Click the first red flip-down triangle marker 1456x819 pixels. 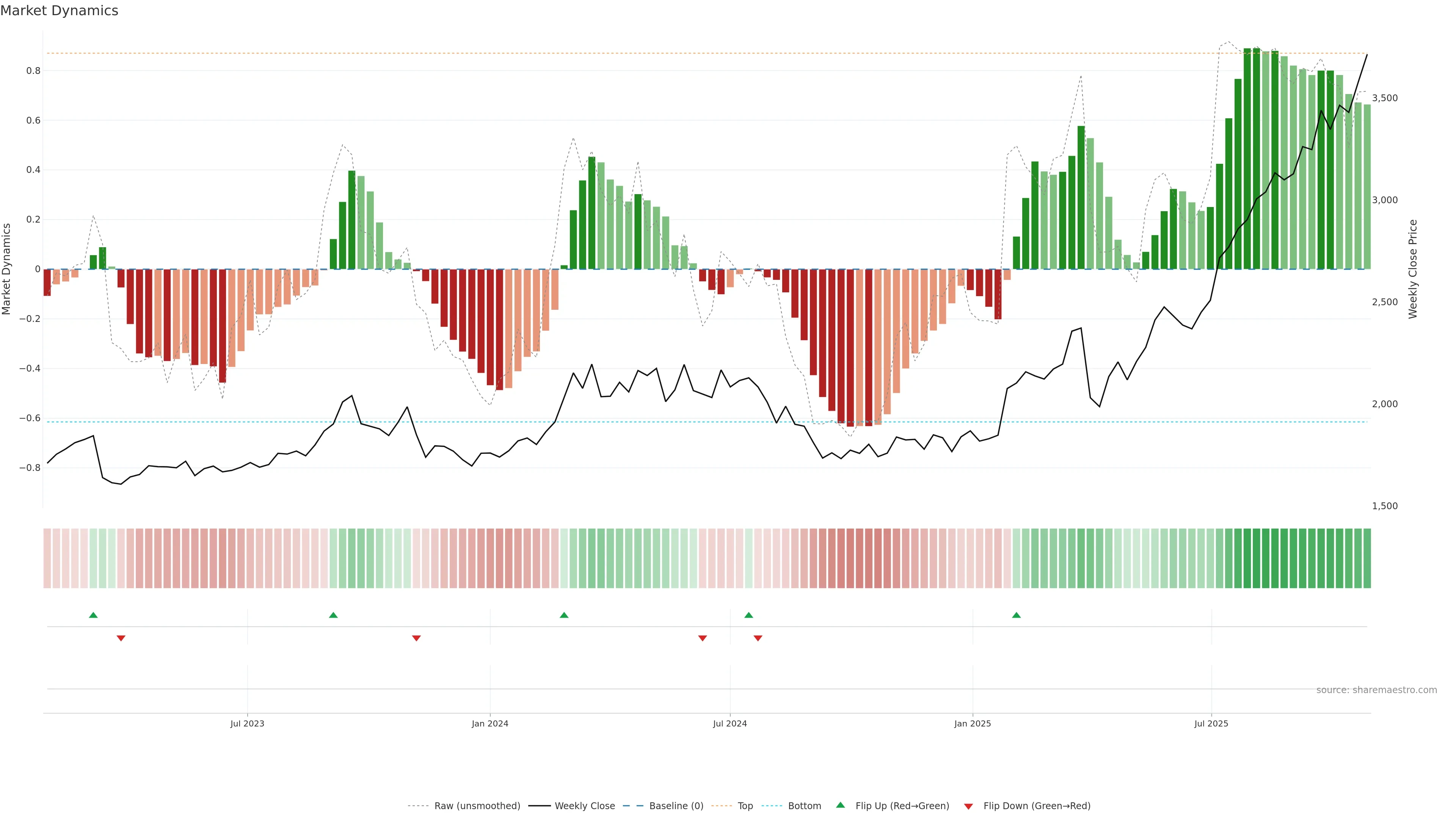121,638
